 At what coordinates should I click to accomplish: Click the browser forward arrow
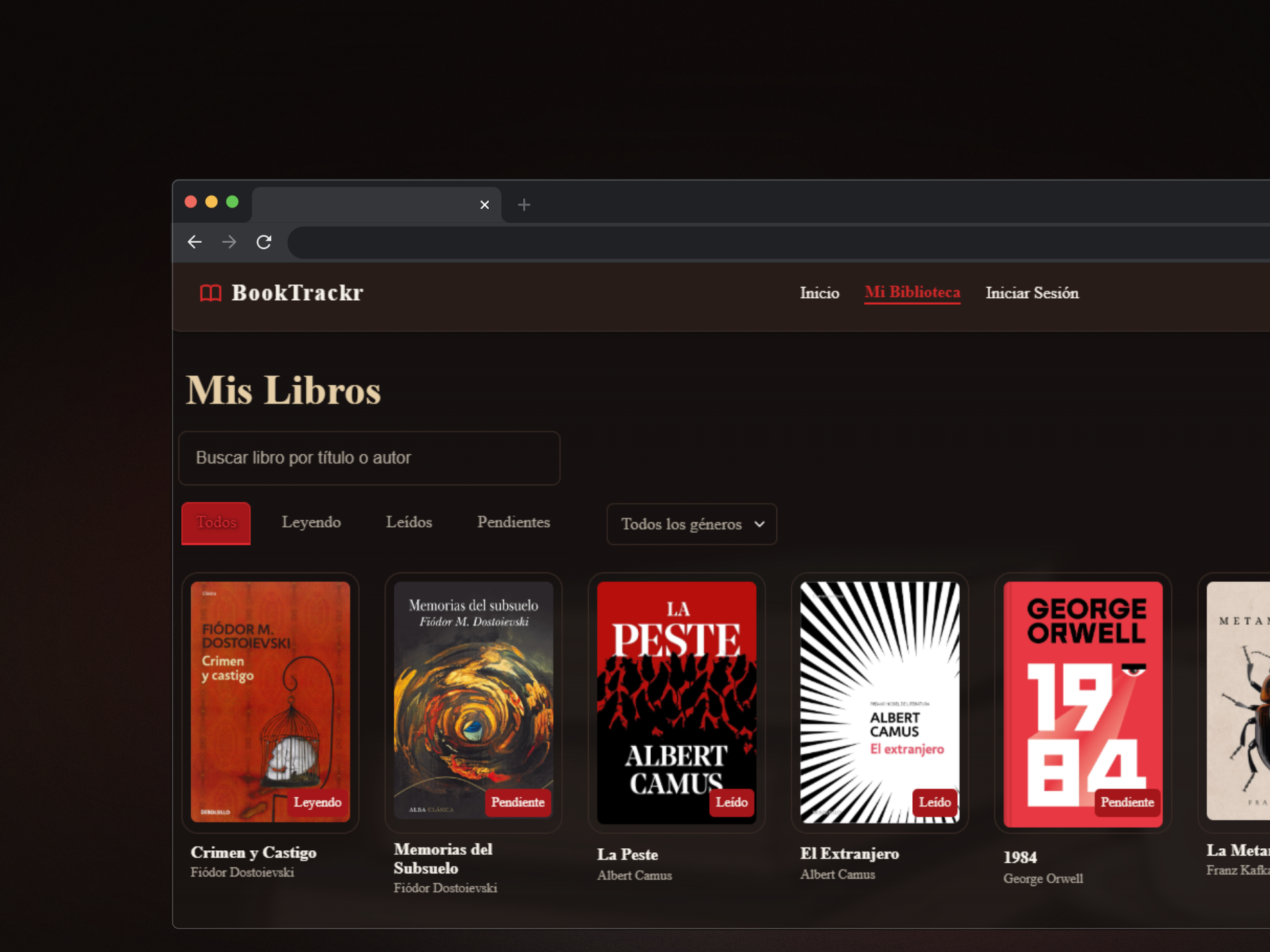(229, 242)
